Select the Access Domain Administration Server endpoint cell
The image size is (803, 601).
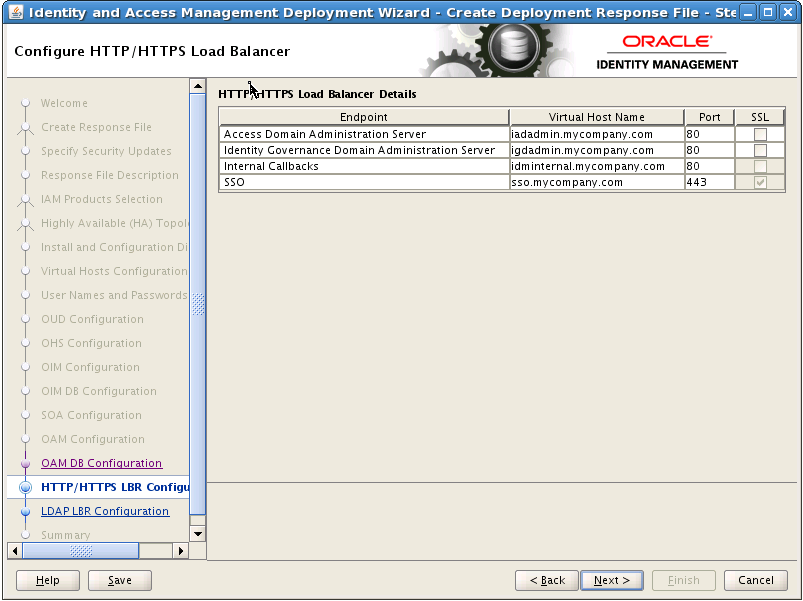(364, 134)
